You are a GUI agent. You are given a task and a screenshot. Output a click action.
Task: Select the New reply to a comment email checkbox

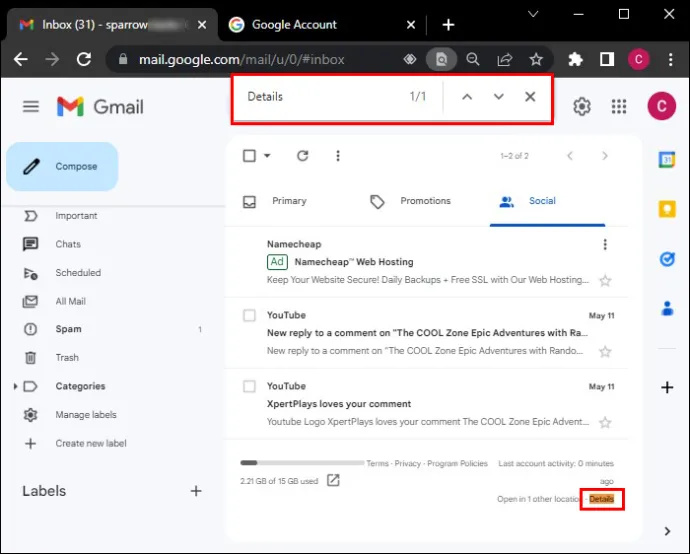[250, 316]
